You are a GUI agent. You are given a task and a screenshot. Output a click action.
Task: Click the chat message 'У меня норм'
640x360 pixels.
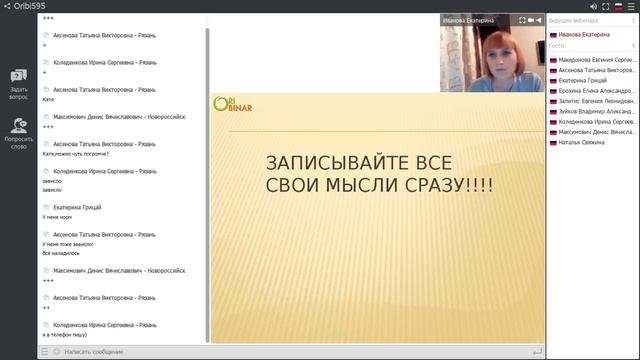click(x=57, y=217)
